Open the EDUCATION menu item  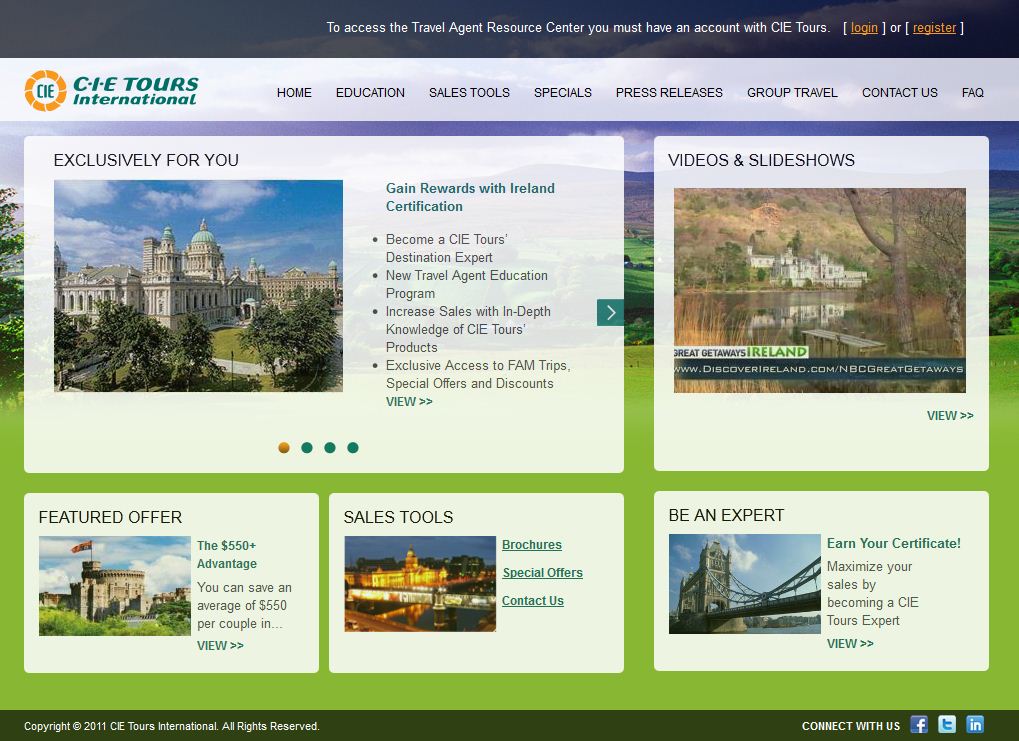(370, 93)
